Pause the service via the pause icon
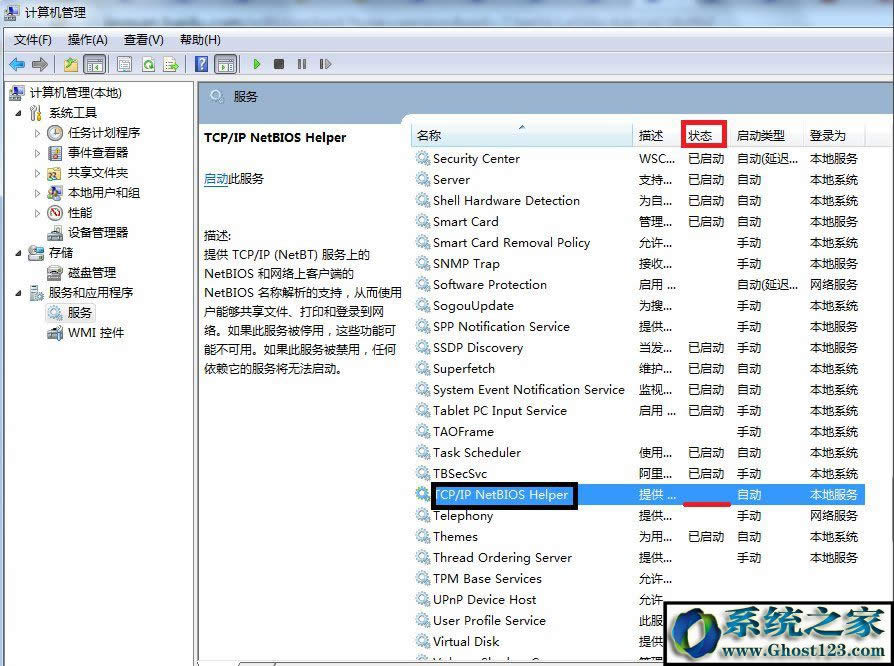This screenshot has width=894, height=666. pyautogui.click(x=304, y=63)
